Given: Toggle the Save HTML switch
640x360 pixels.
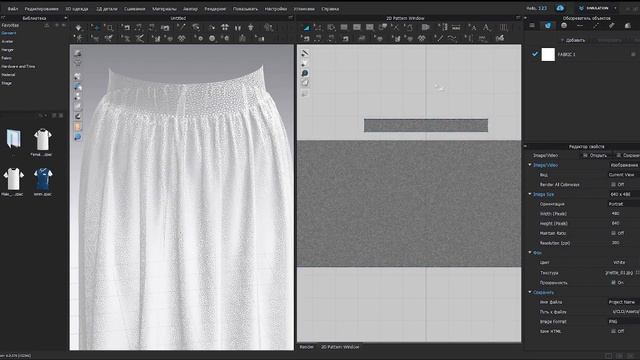Looking at the screenshot, I should [614, 331].
